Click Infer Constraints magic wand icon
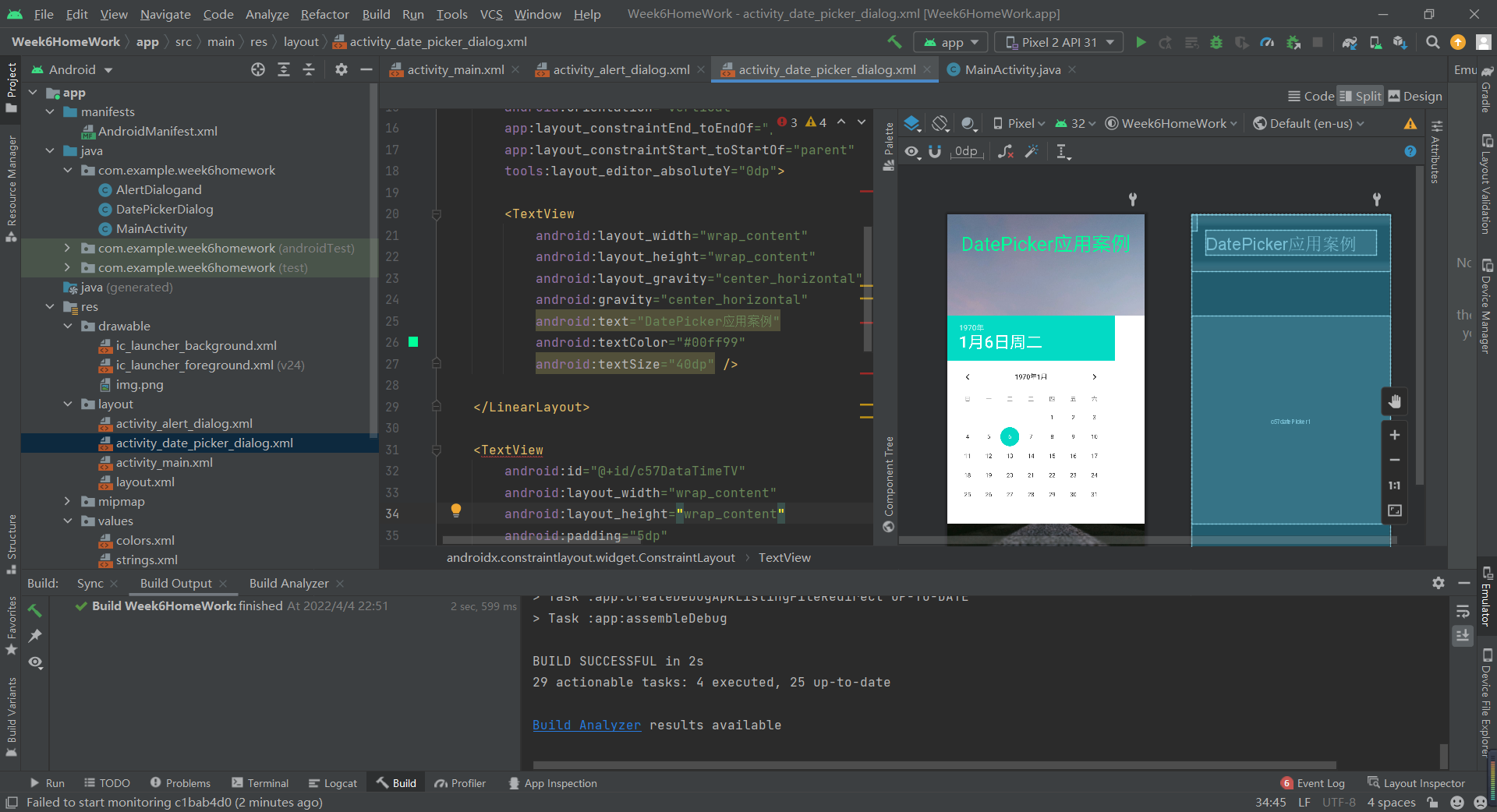This screenshot has width=1497, height=812. tap(1032, 151)
